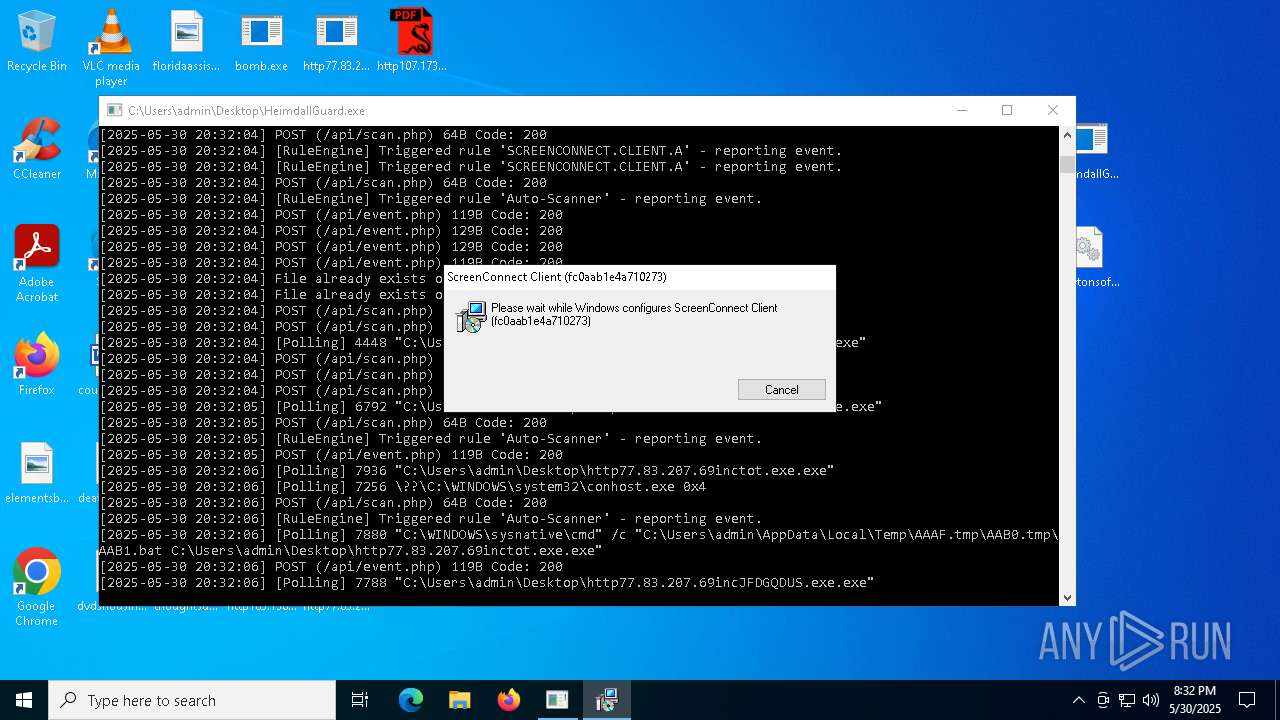Image resolution: width=1280 pixels, height=720 pixels.
Task: Click the console scrollbar down arrow
Action: (1067, 597)
